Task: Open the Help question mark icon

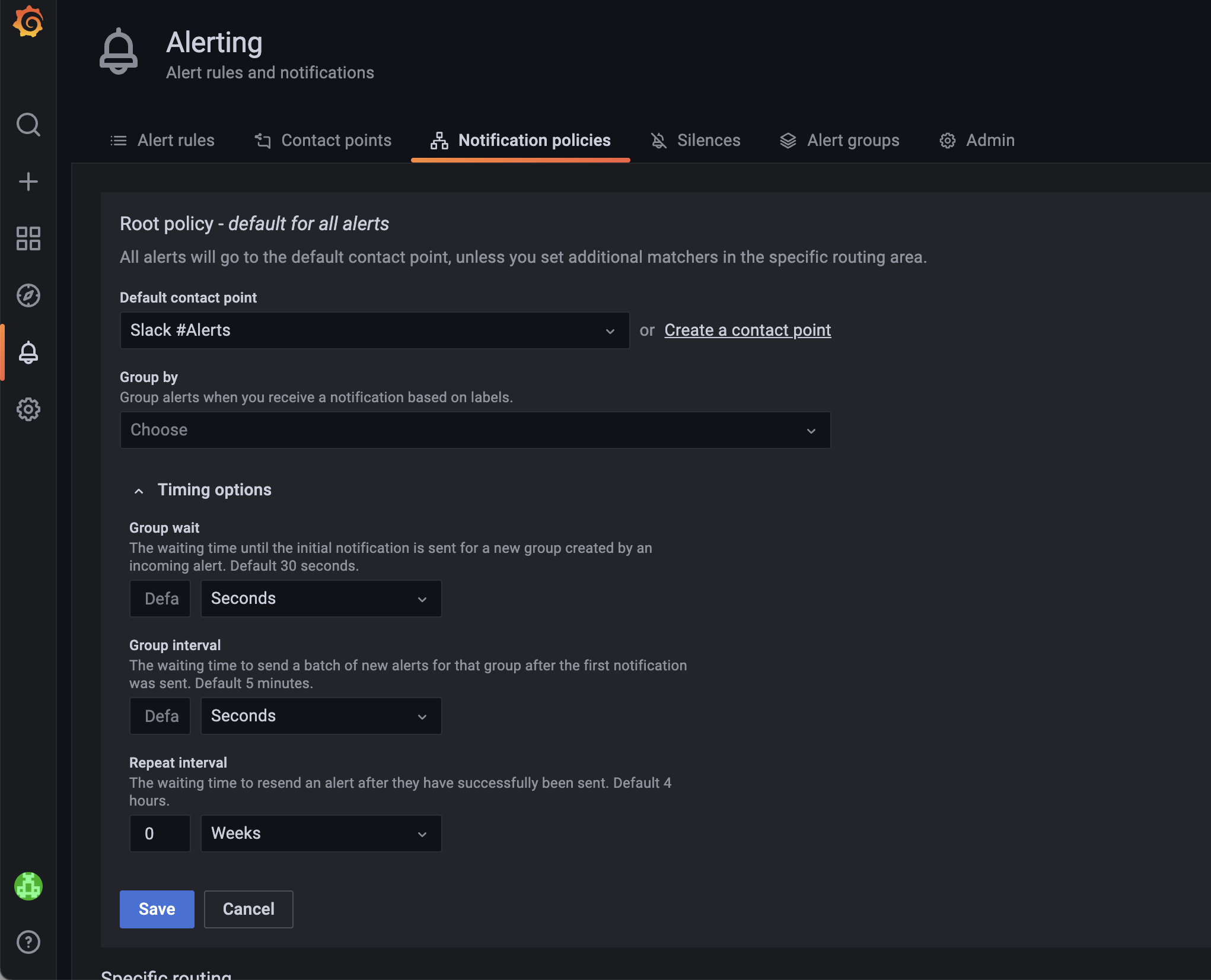Action: click(x=28, y=942)
